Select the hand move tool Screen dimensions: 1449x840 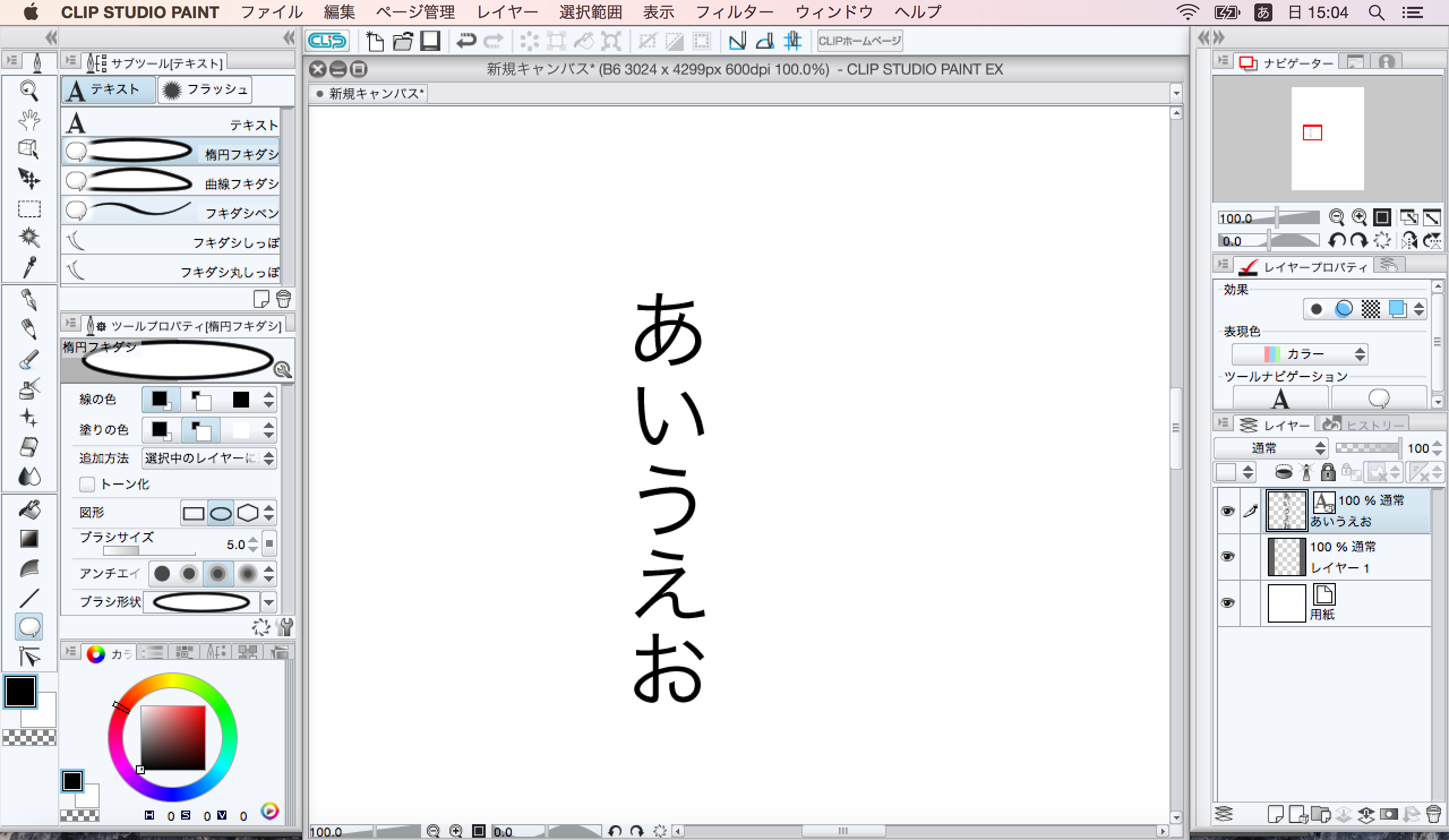pyautogui.click(x=29, y=120)
